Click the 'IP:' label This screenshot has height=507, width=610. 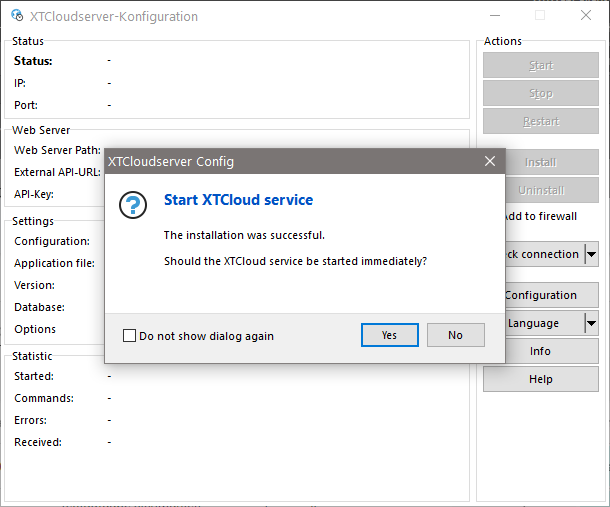pos(20,83)
